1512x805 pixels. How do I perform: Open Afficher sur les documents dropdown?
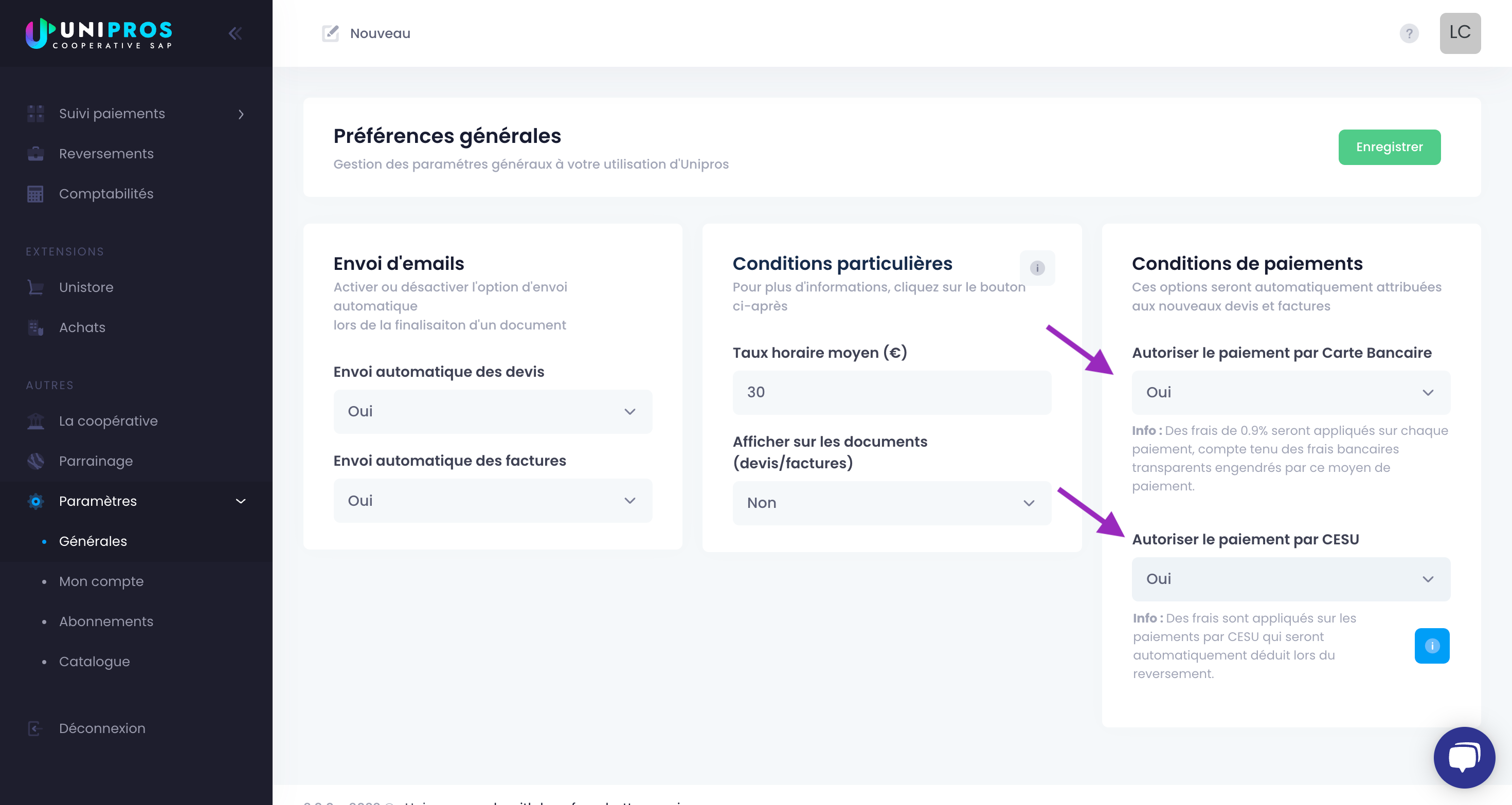click(892, 503)
